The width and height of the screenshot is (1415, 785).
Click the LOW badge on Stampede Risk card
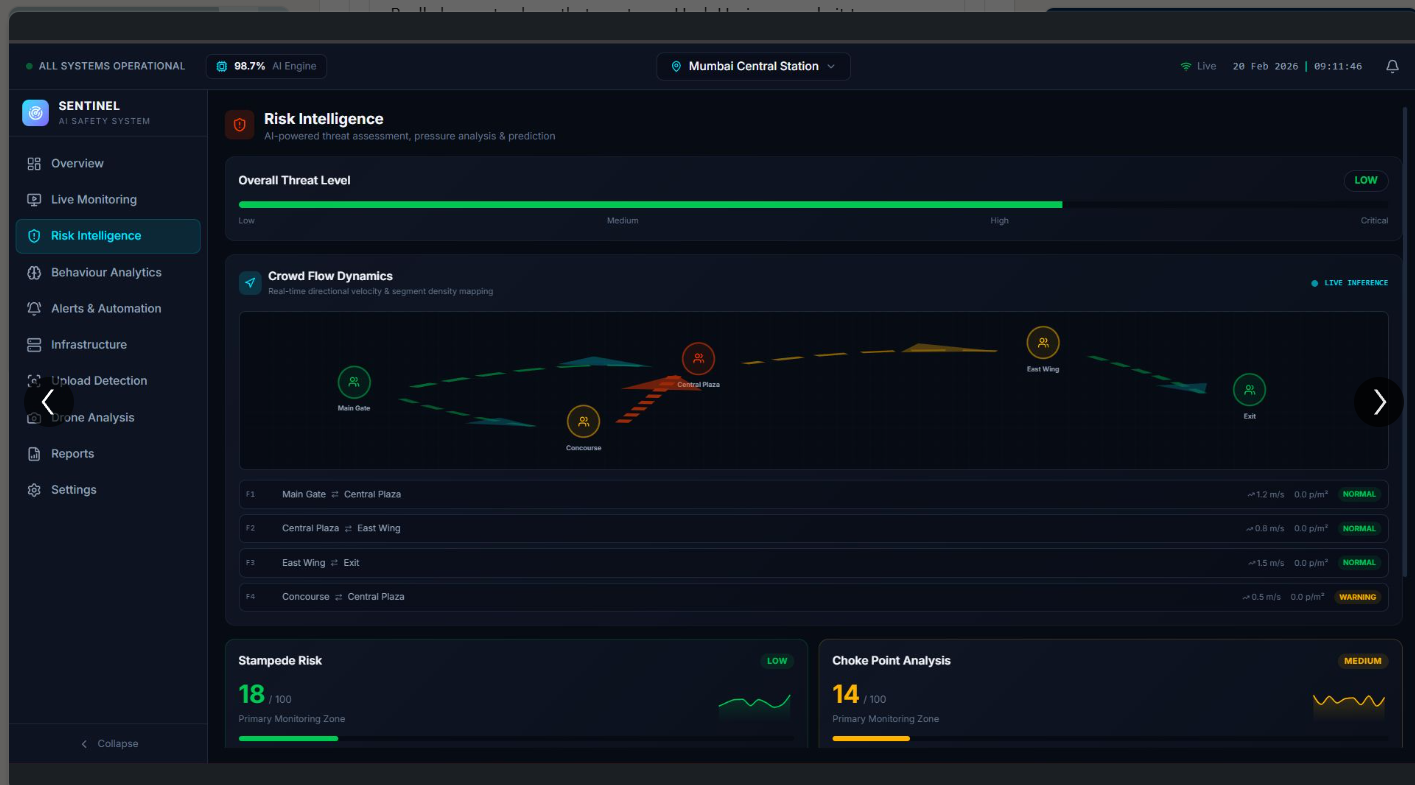(x=777, y=660)
